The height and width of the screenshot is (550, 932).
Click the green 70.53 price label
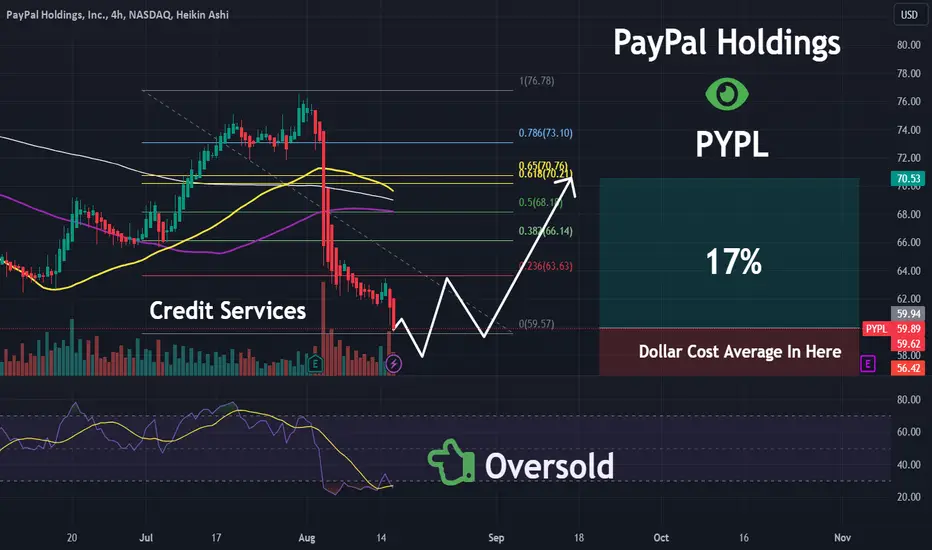click(908, 178)
